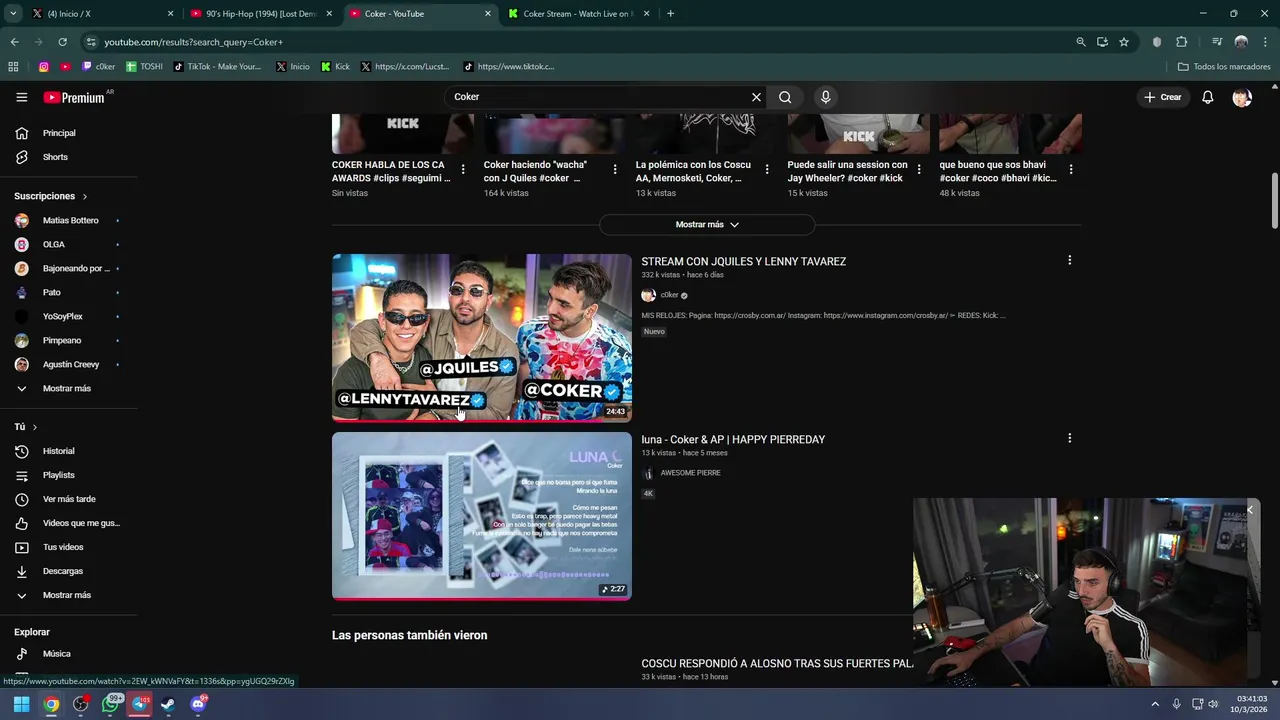The width and height of the screenshot is (1280, 720).
Task: Open more actions for luna - Coker & AP video
Action: [x=1069, y=438]
